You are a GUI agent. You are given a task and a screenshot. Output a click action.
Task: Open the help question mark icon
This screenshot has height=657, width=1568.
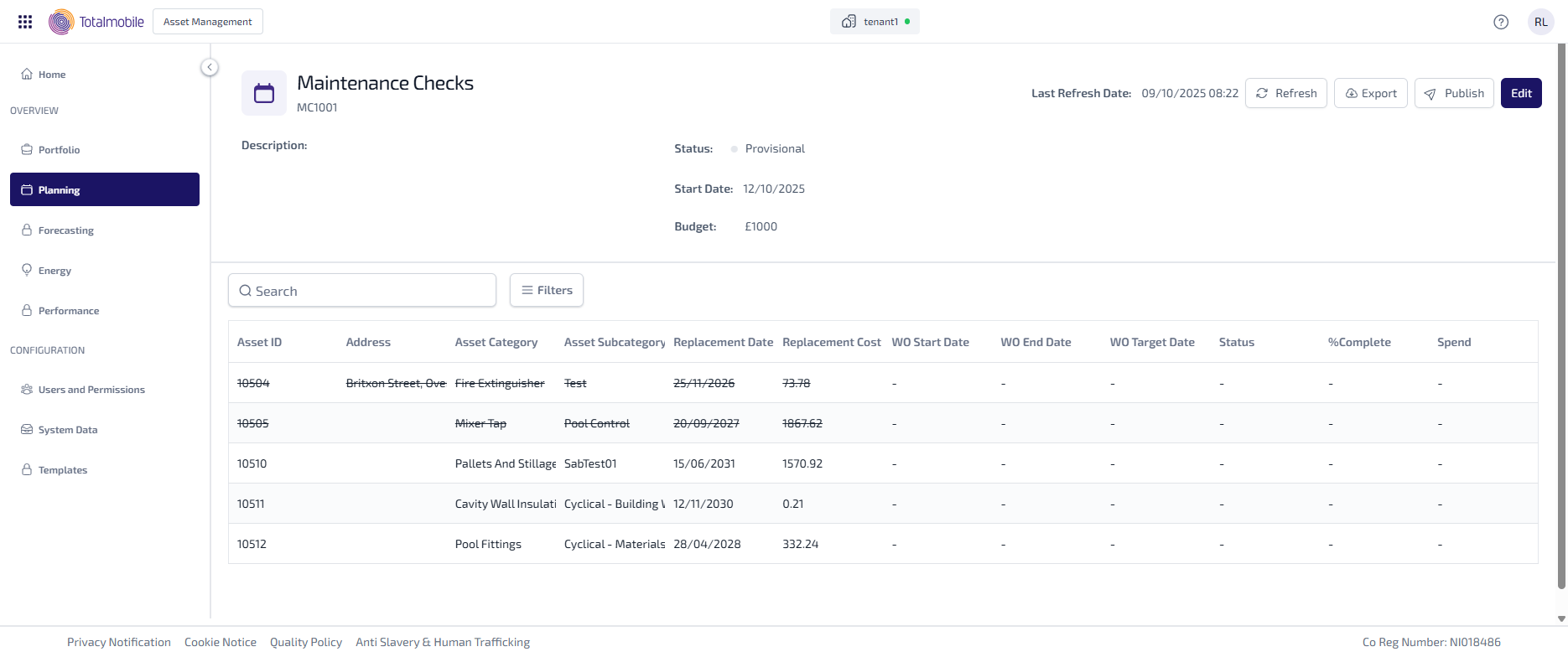click(1501, 22)
